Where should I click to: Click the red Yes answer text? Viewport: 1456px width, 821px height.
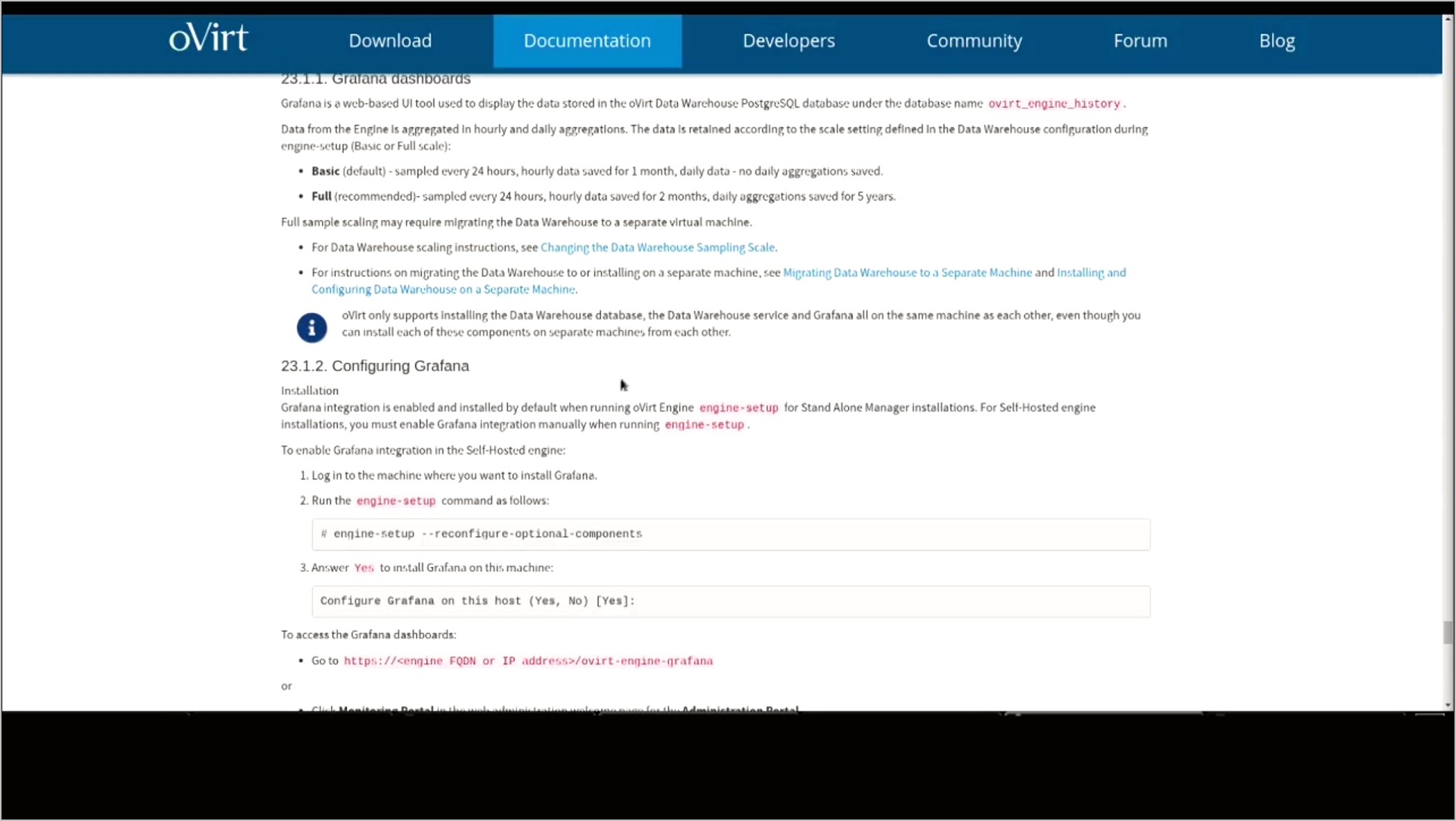364,568
